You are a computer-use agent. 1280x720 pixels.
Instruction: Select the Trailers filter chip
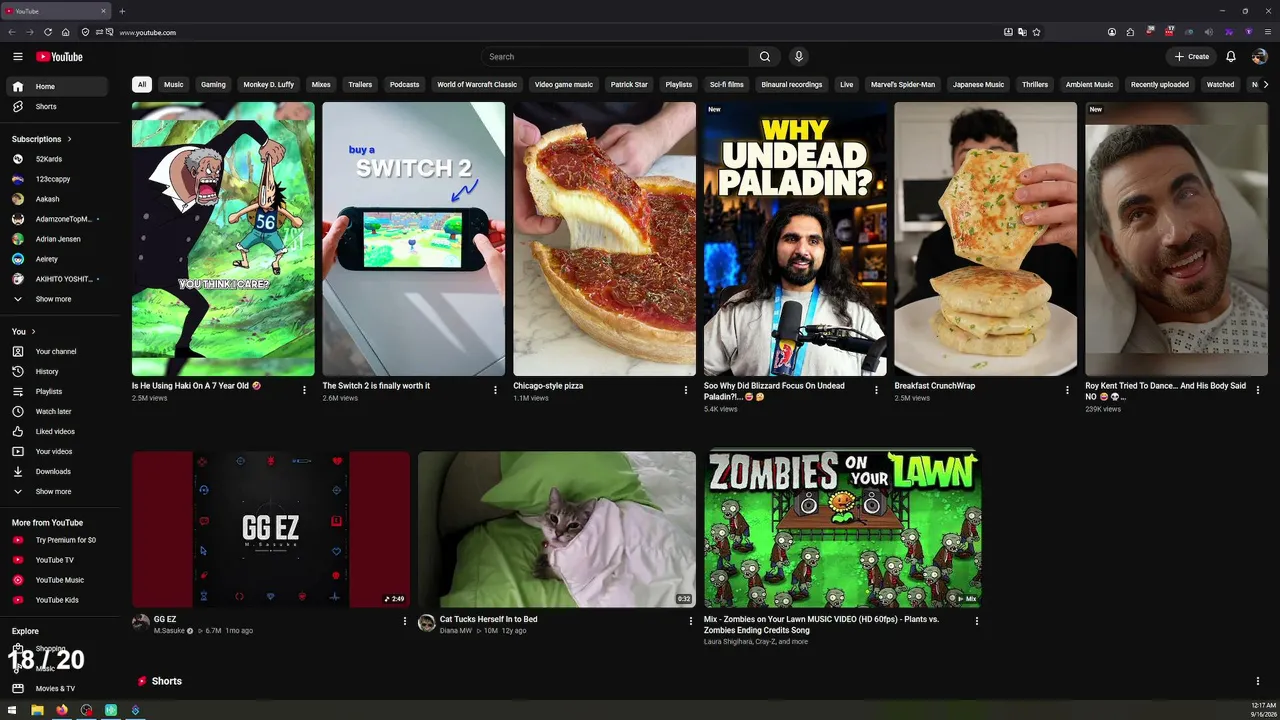(x=360, y=85)
